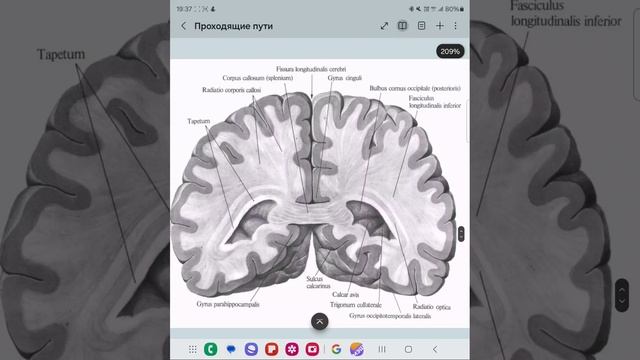640x360 pixels.
Task: Tap the full-screen expand arrows icon
Action: [x=384, y=26]
